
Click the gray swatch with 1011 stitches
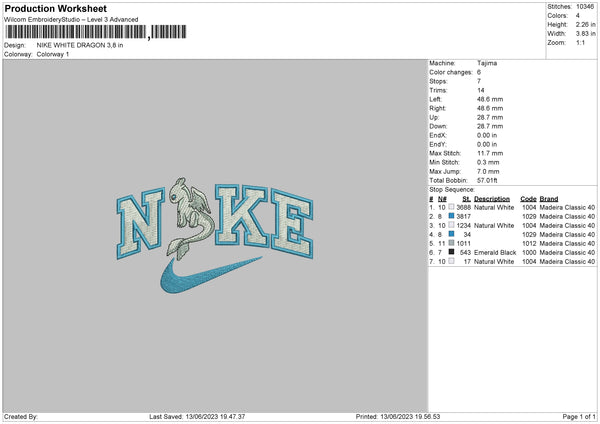click(452, 243)
